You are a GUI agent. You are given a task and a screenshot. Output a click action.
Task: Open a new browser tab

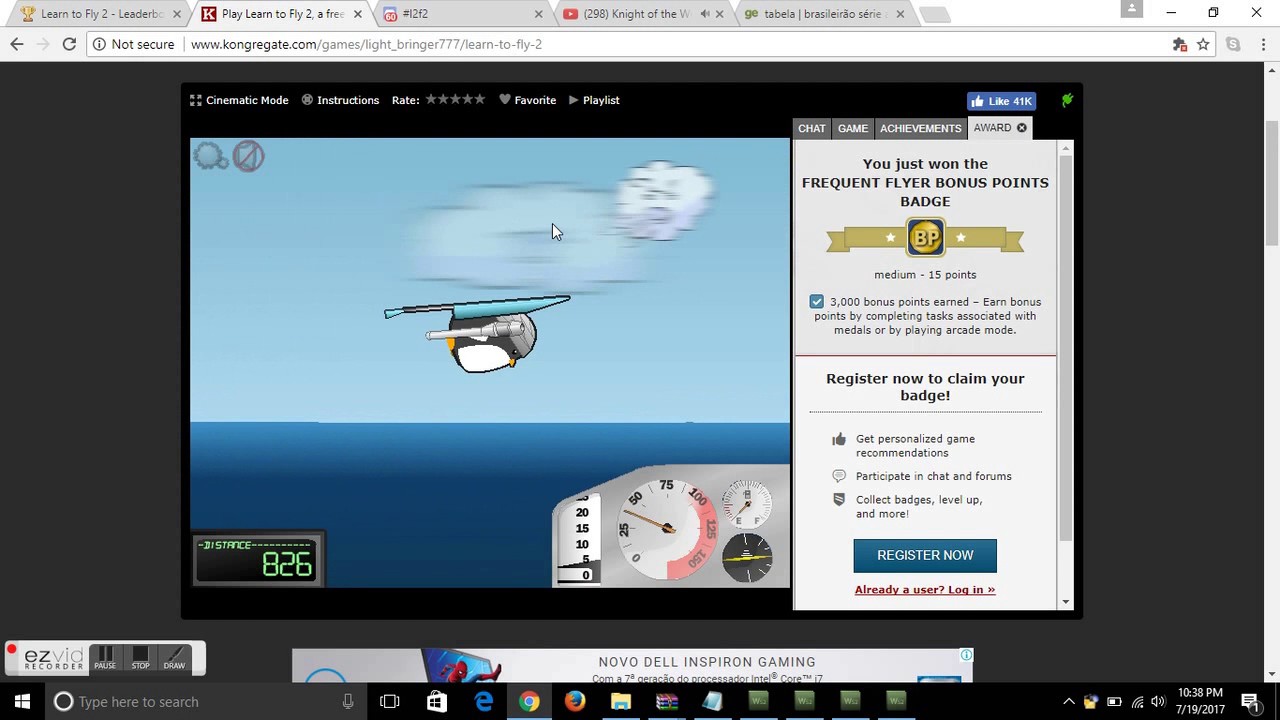click(x=934, y=15)
